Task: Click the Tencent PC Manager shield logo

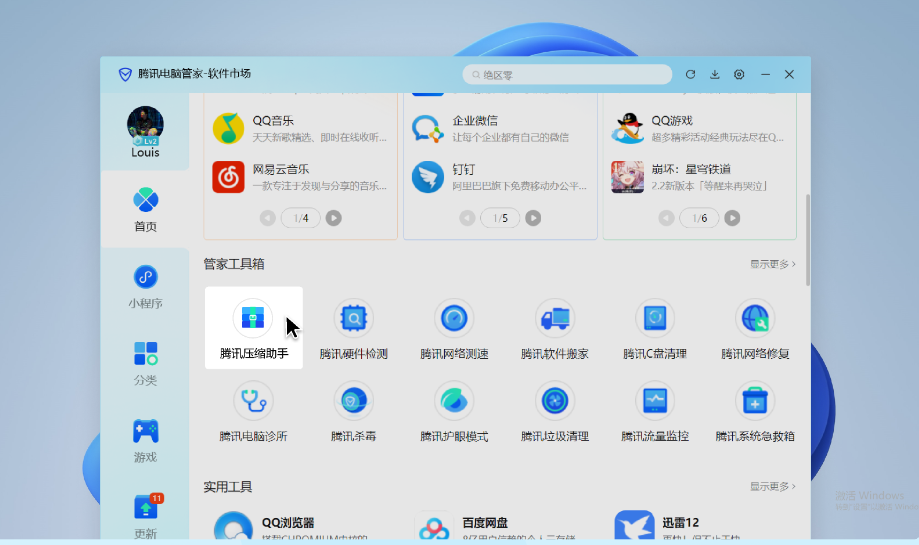Action: [125, 74]
